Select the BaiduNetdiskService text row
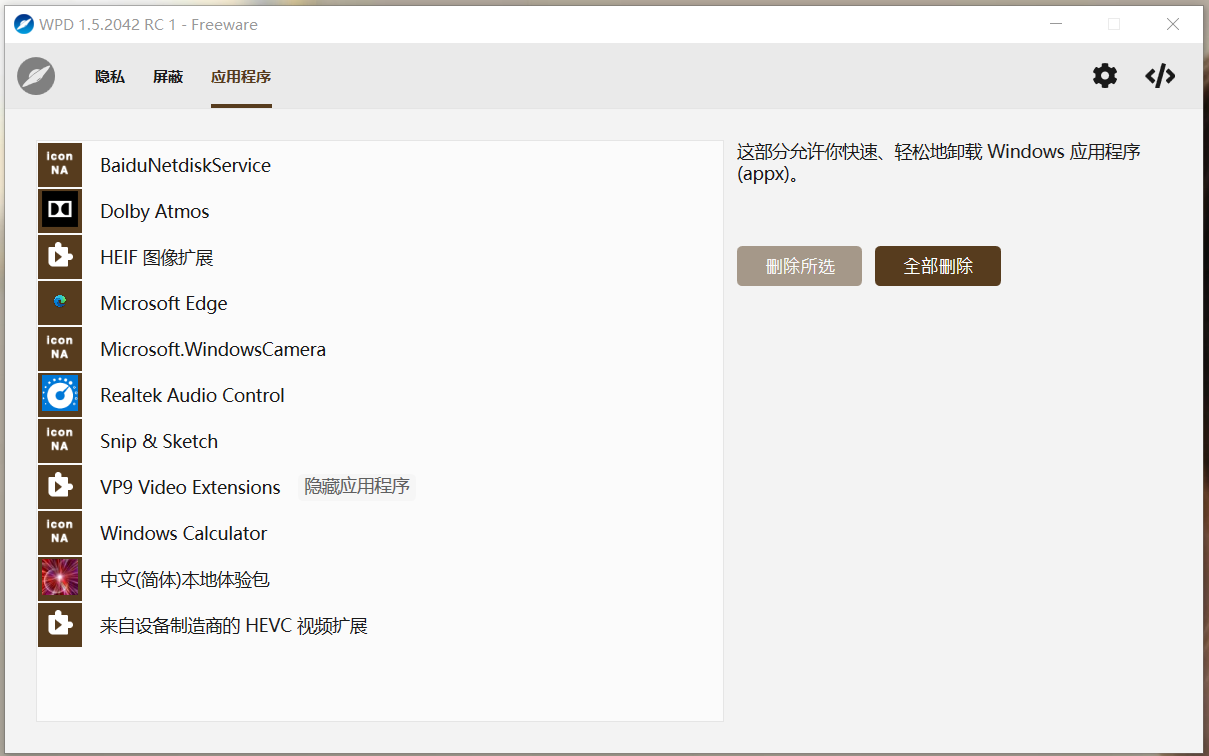The width and height of the screenshot is (1209, 756). point(186,166)
